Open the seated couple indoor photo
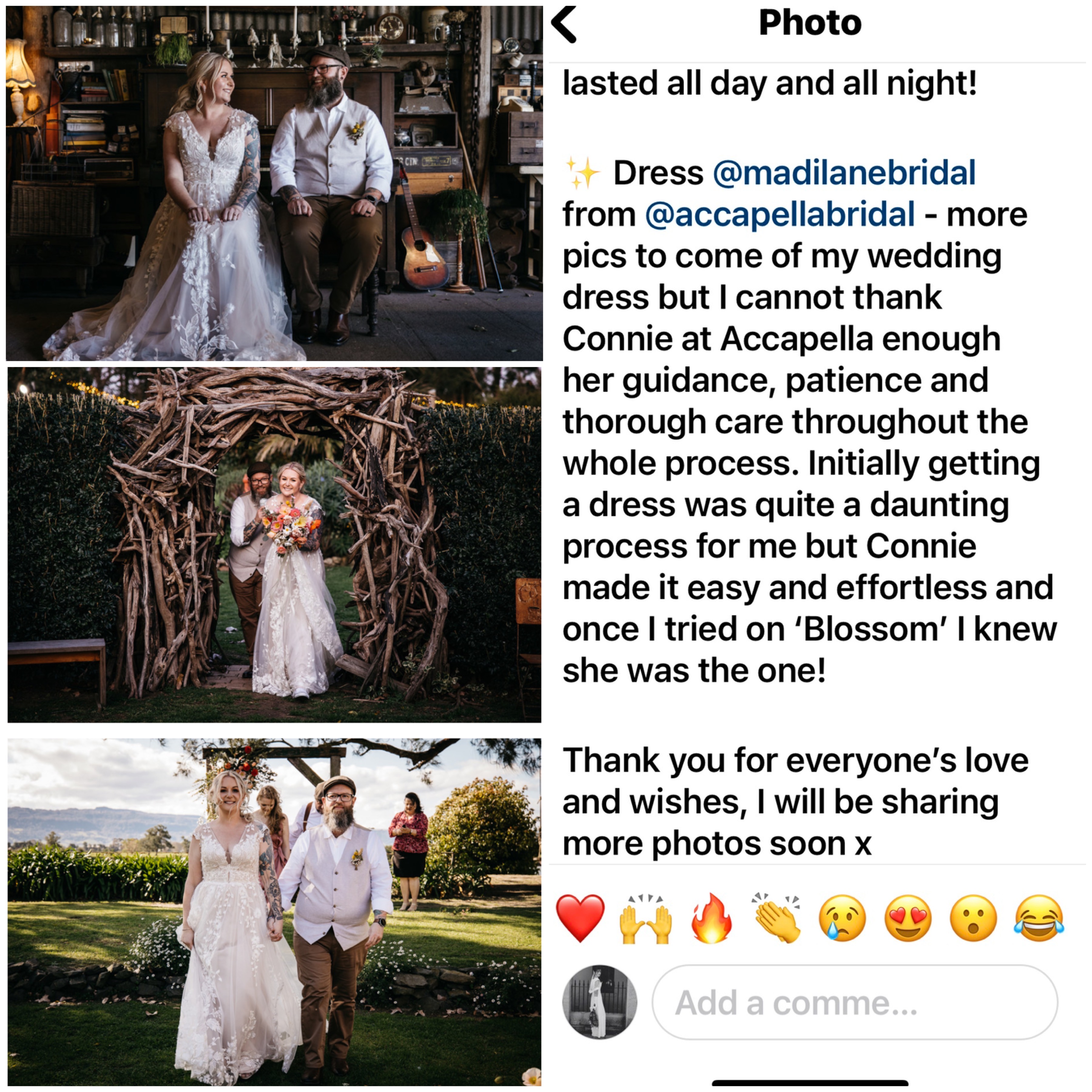This screenshot has width=1092, height=1092. (x=275, y=183)
